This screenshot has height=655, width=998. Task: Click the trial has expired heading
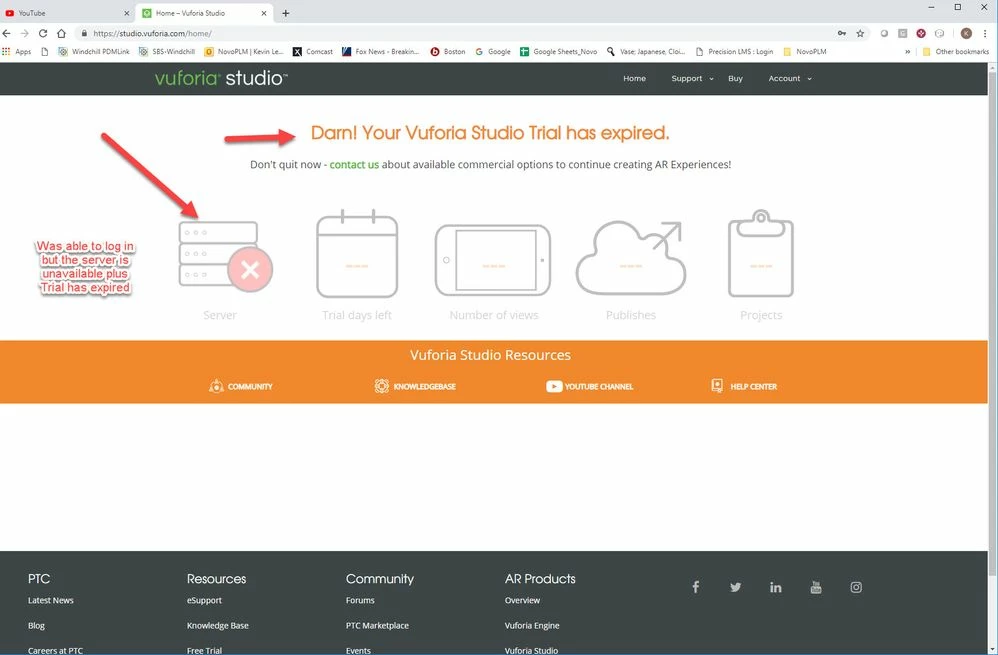pyautogui.click(x=490, y=132)
